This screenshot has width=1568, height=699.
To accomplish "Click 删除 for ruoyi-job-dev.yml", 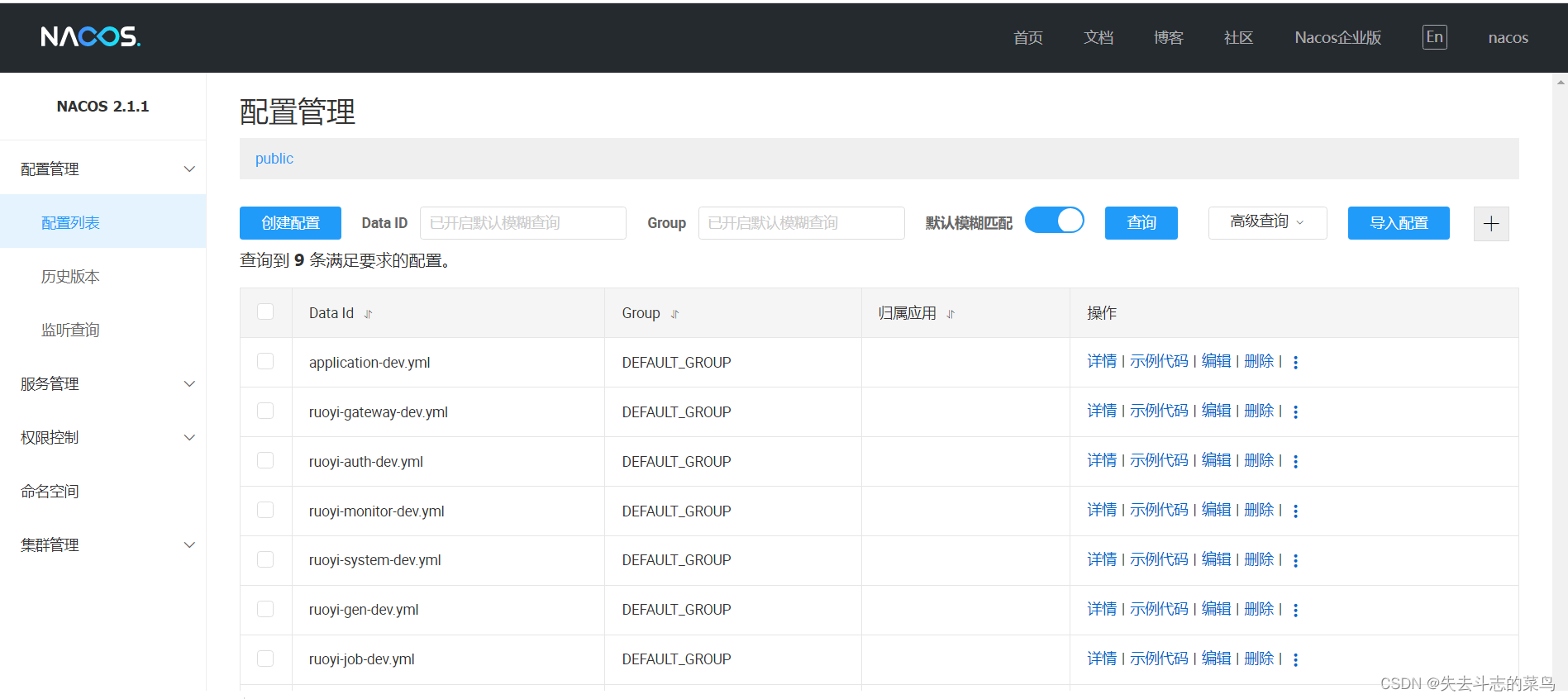I will 1259,659.
